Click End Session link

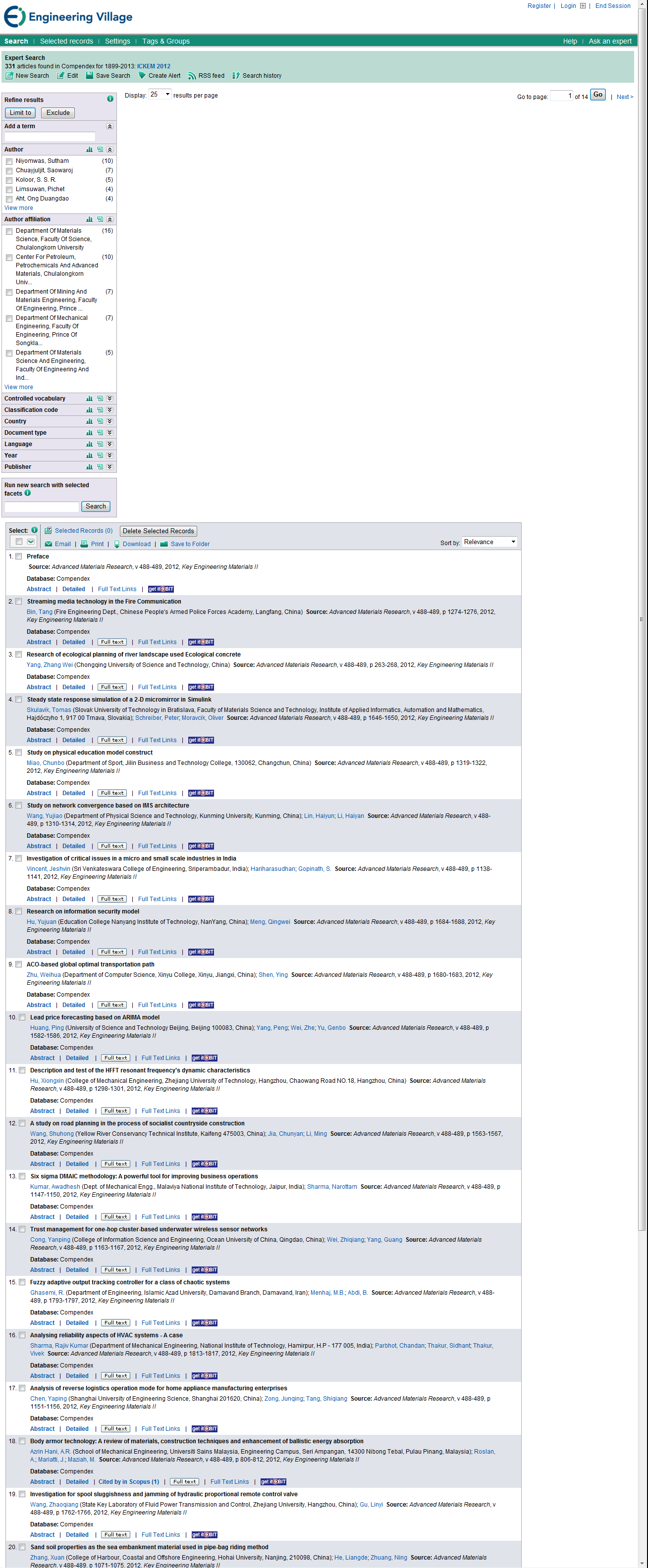pyautogui.click(x=613, y=6)
